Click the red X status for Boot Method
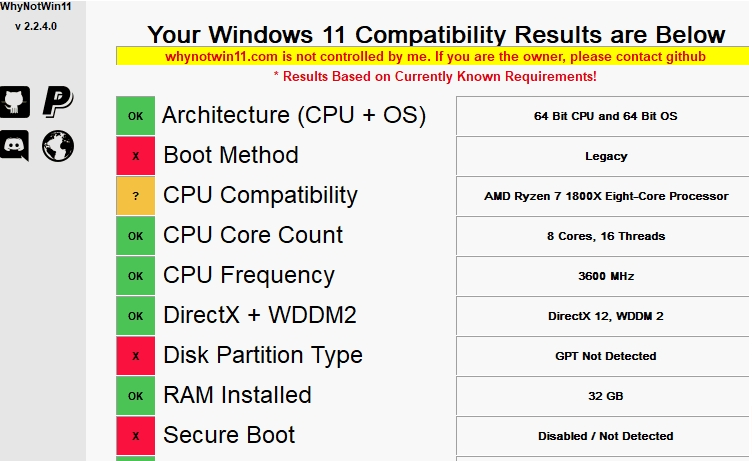This screenshot has width=752, height=461. click(136, 156)
